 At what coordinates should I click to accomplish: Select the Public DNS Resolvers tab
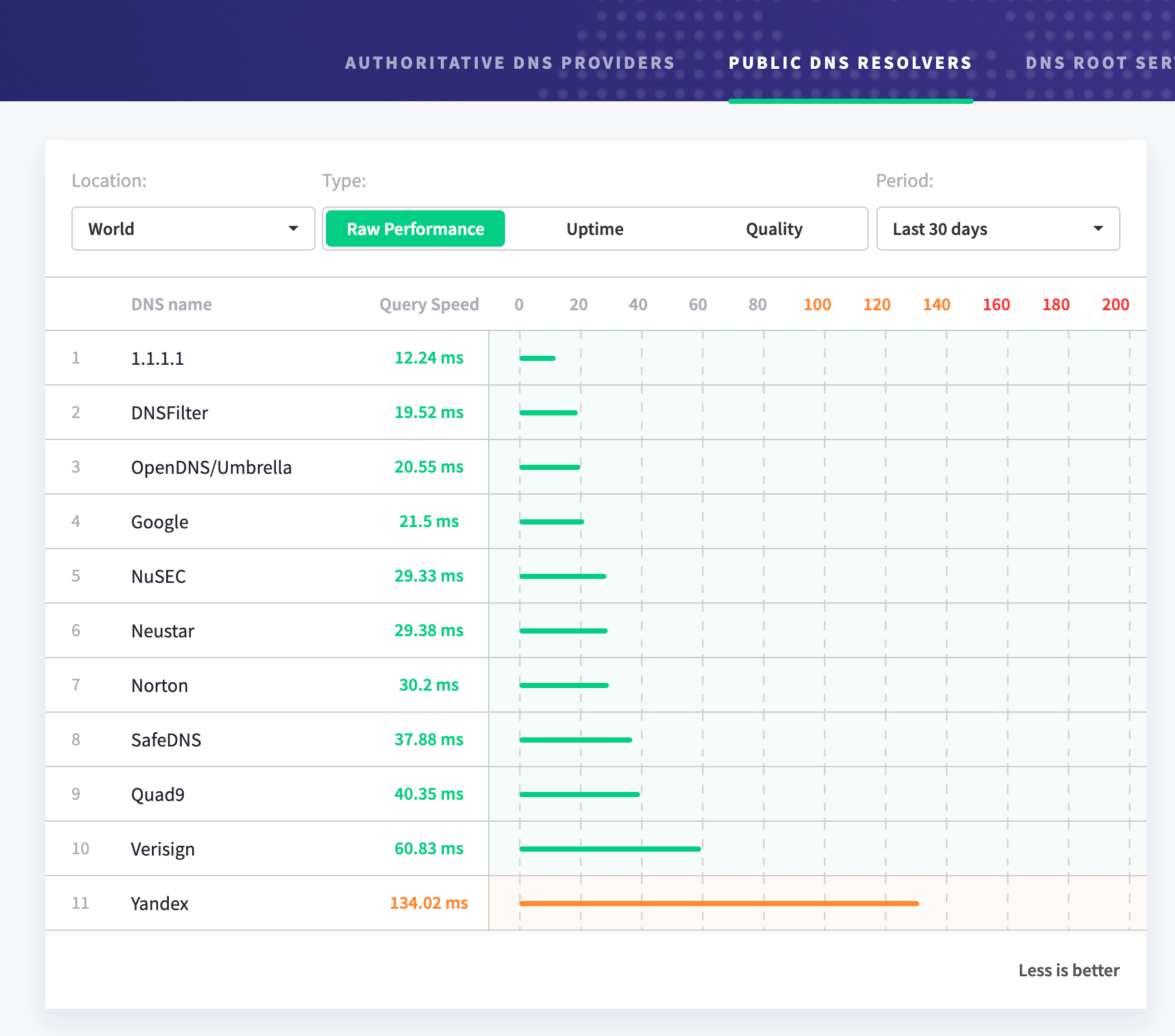850,63
